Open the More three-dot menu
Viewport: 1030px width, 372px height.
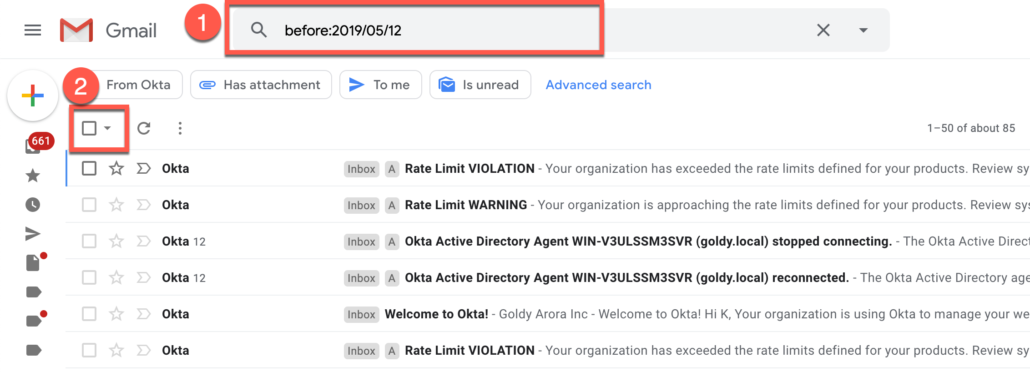click(180, 128)
